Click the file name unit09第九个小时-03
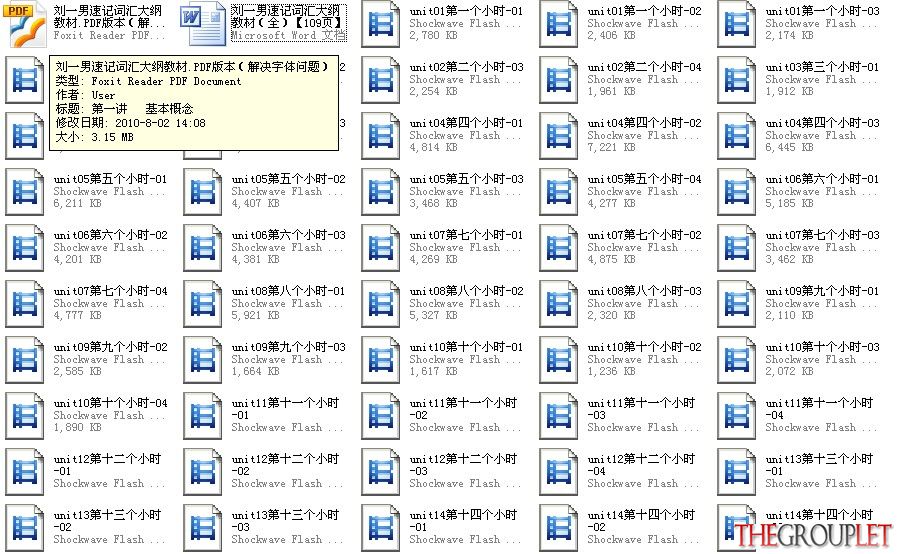899x554 pixels. [x=288, y=347]
